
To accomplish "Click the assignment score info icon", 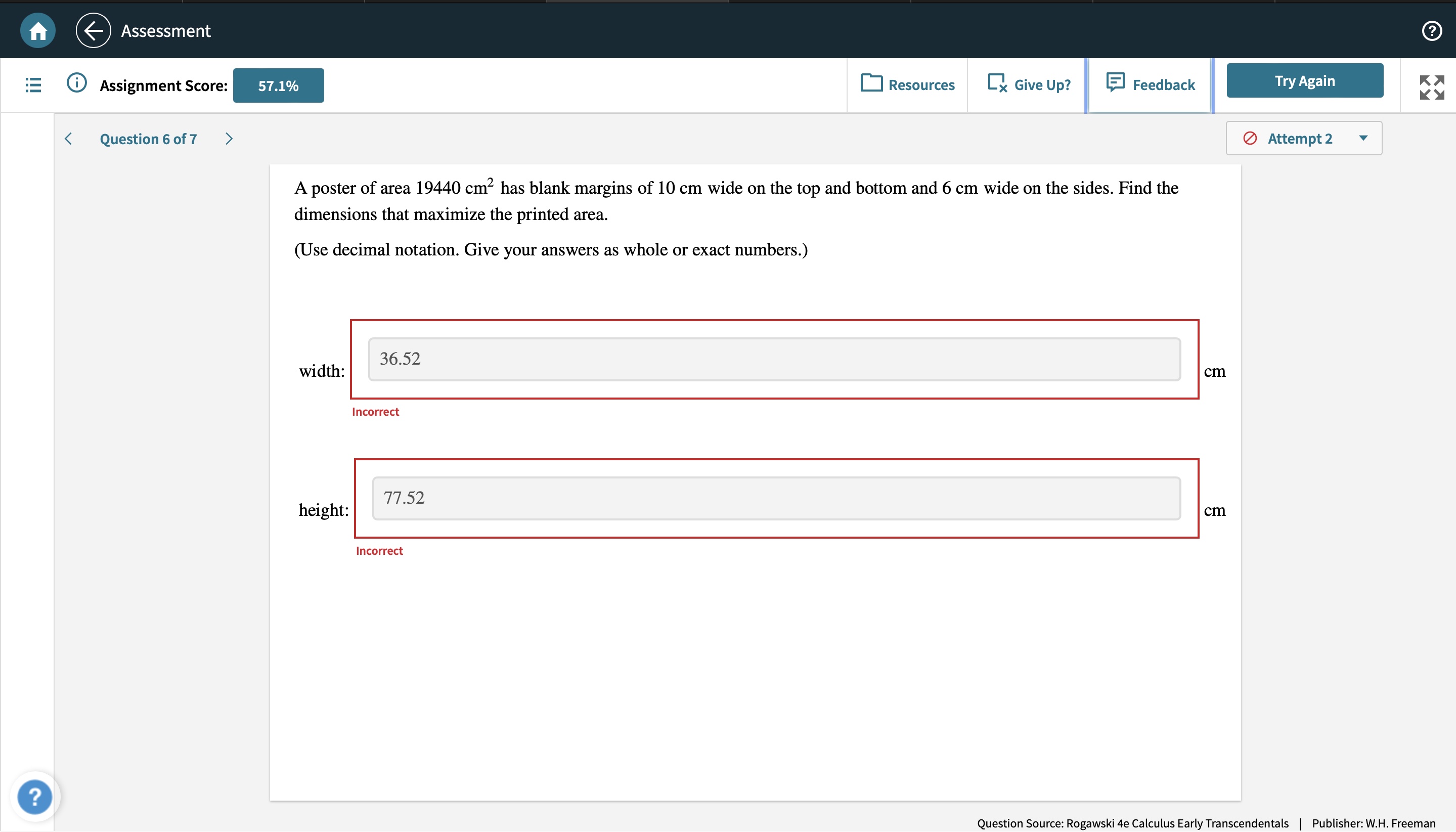I will [x=76, y=83].
